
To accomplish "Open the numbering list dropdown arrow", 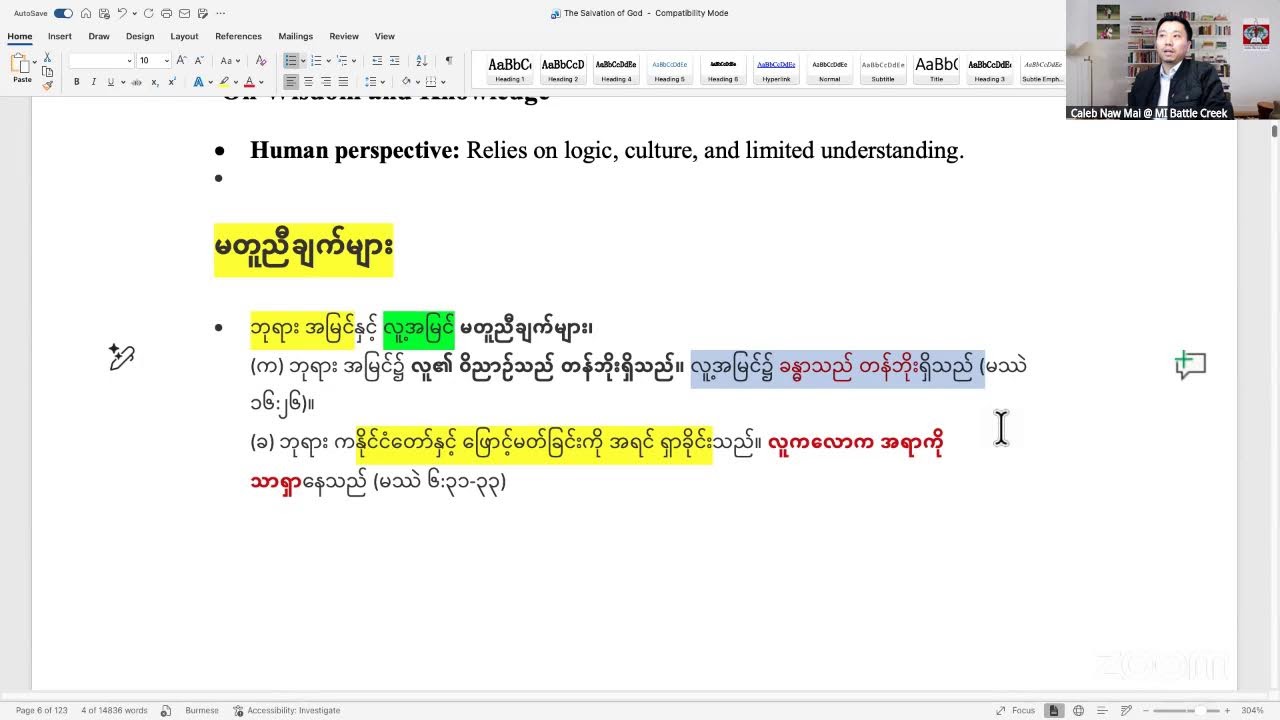I will pos(328,61).
